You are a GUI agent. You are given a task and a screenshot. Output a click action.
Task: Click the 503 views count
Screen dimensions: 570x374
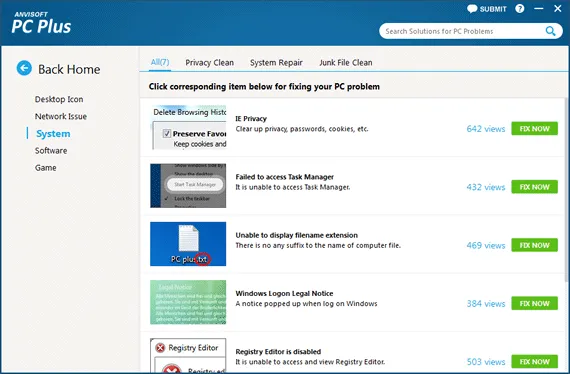coord(486,362)
